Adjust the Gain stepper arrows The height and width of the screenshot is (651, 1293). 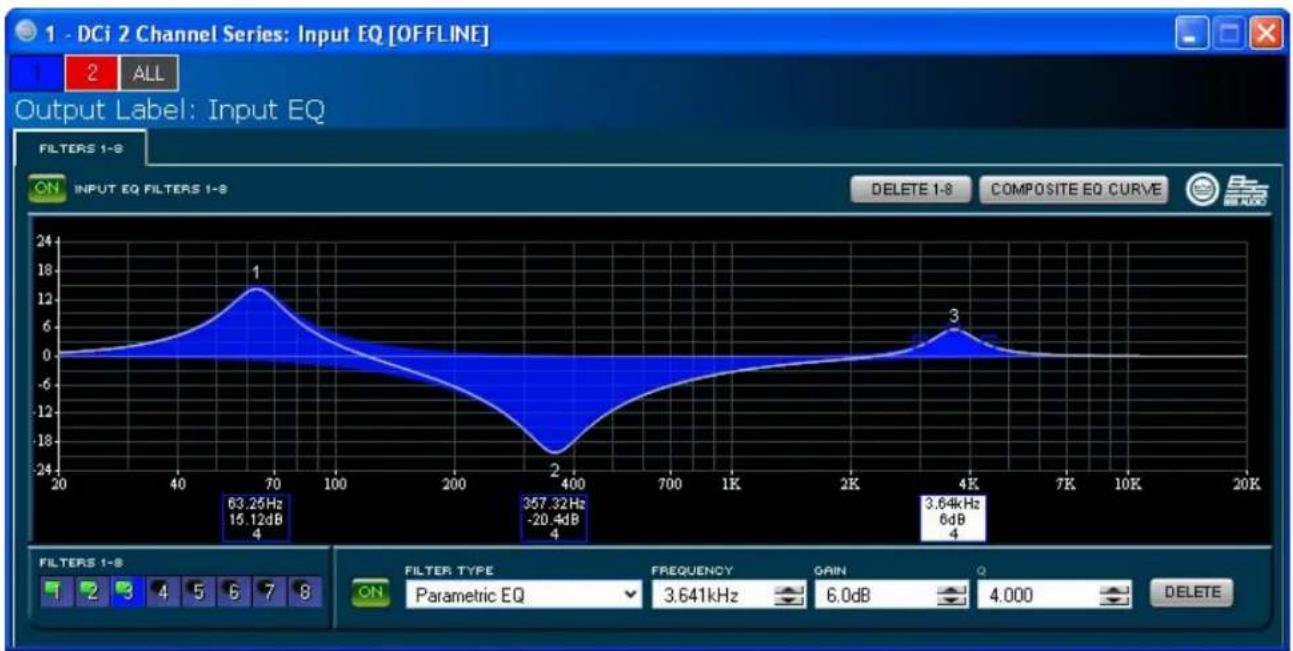[954, 596]
